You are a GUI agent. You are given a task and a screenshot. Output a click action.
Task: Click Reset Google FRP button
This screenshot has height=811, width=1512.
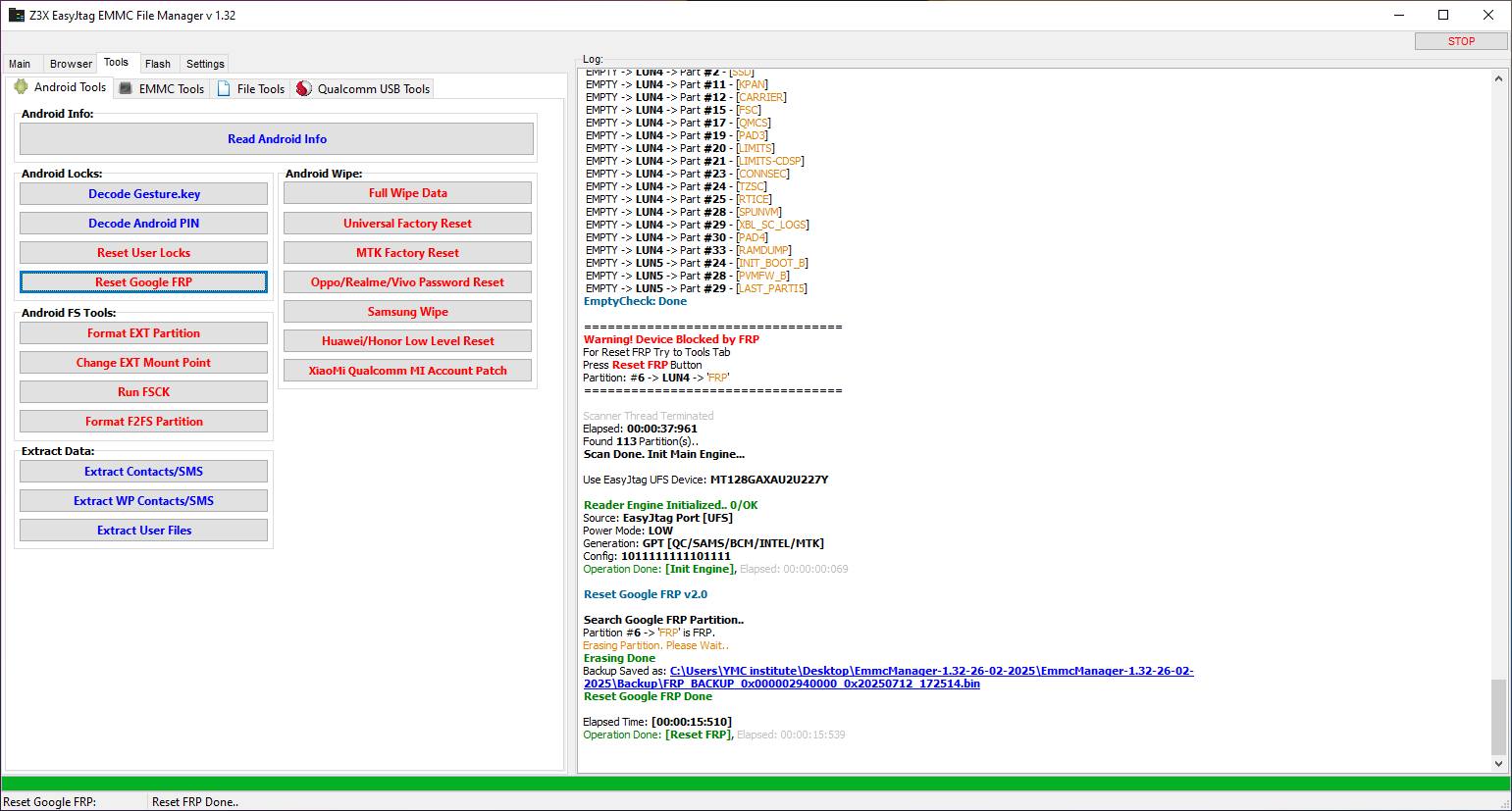144,282
